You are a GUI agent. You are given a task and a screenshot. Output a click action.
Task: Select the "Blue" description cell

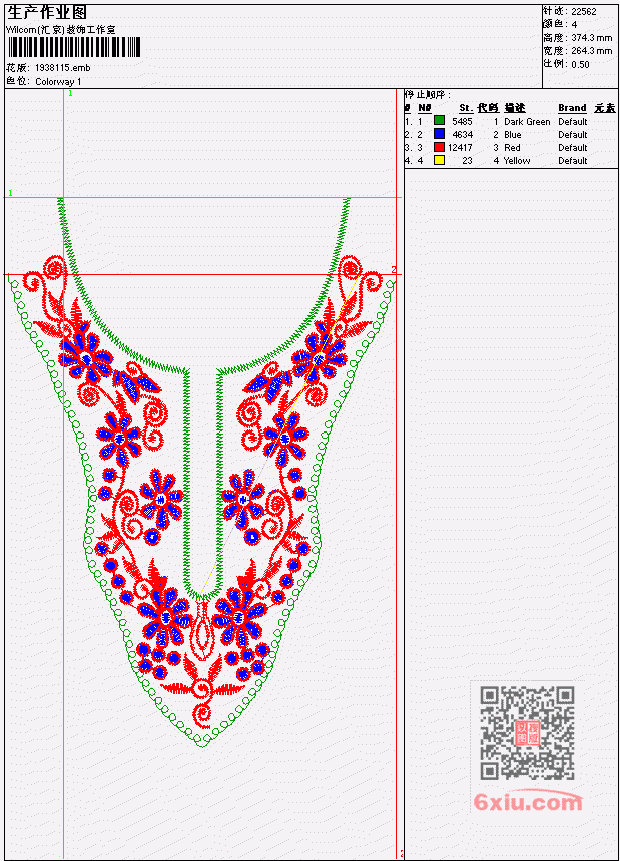(x=512, y=135)
